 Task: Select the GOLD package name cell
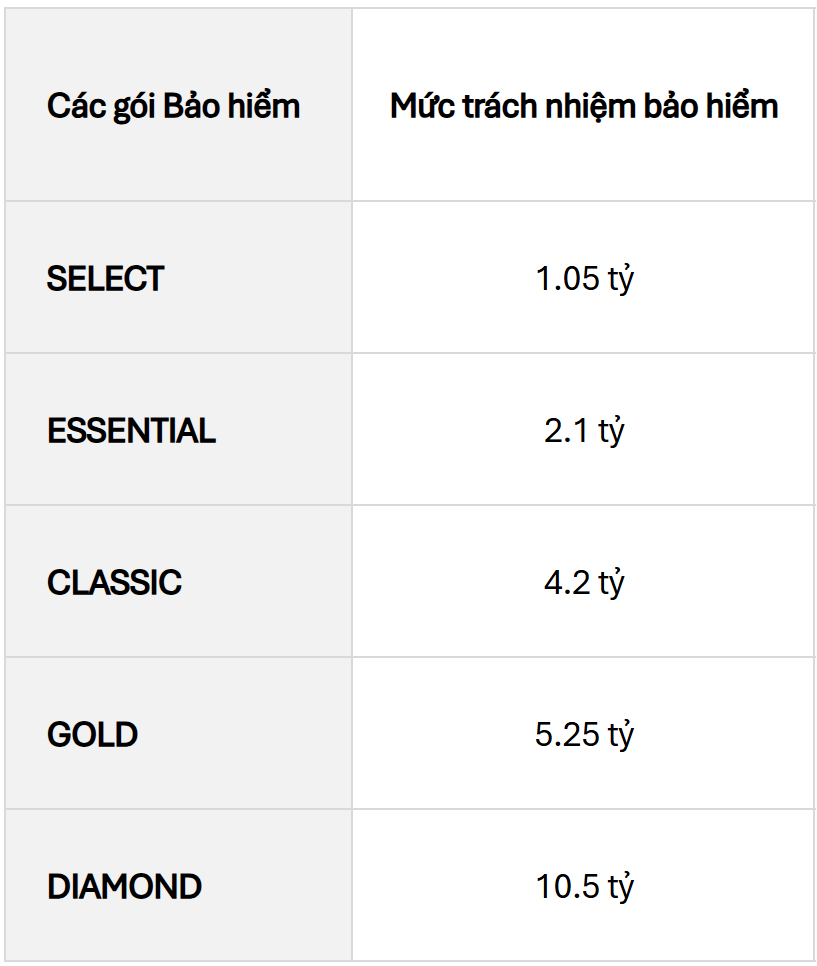92,735
